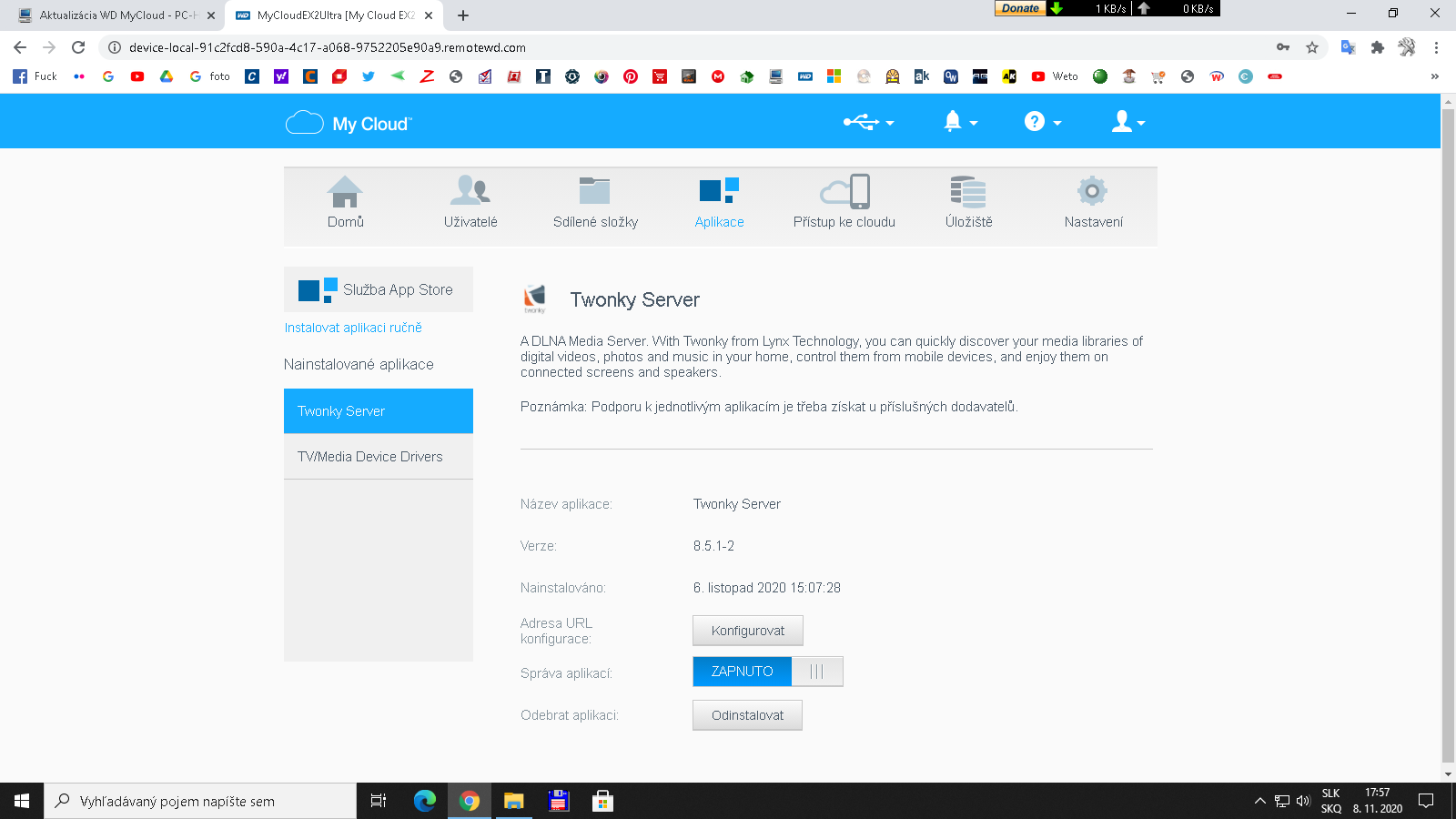Bookmark this page with star

[1312, 47]
